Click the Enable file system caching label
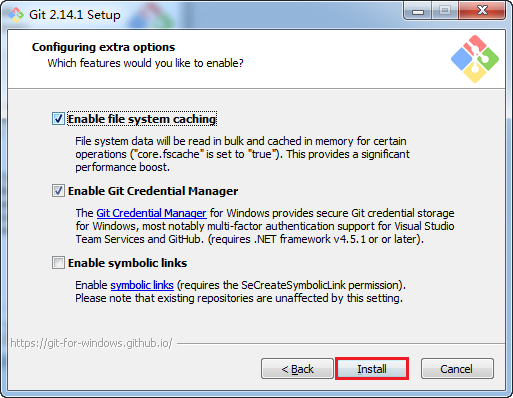Viewport: 513px width, 398px height. coord(142,119)
